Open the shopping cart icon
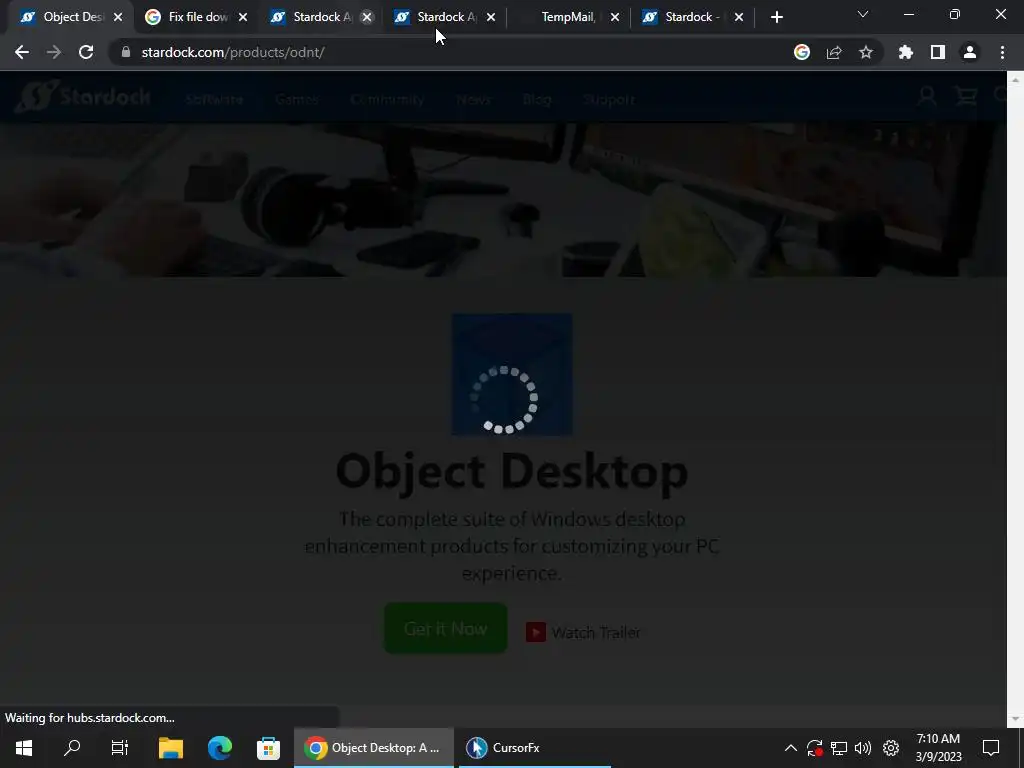Image resolution: width=1024 pixels, height=768 pixels. point(966,97)
